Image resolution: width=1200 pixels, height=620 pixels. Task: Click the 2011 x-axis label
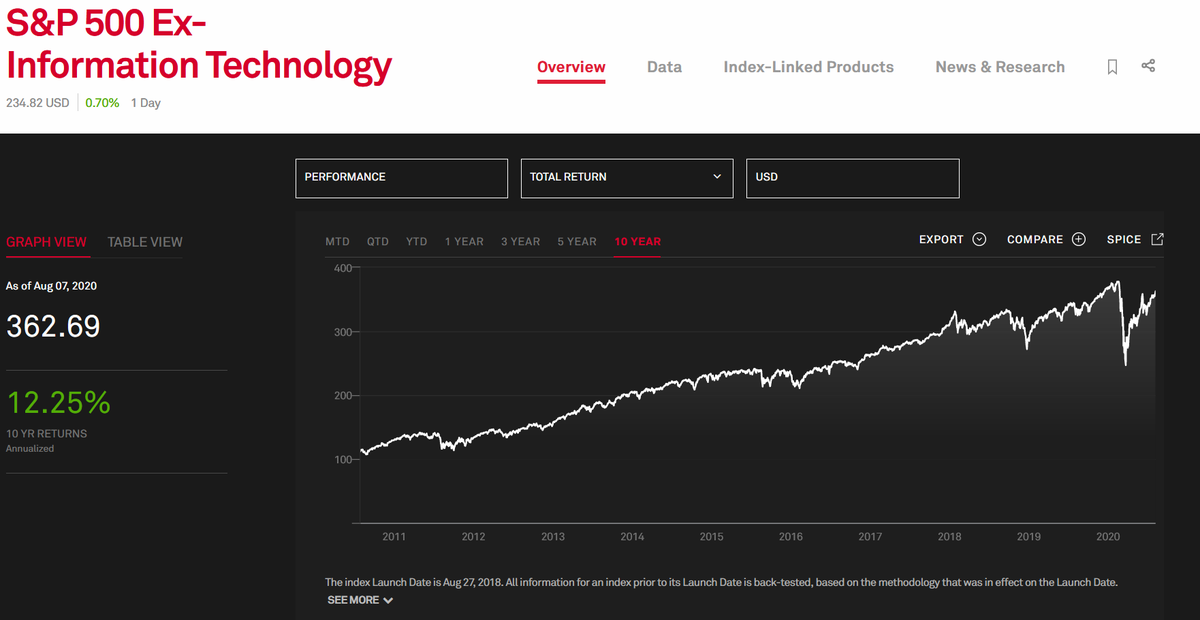(x=394, y=537)
